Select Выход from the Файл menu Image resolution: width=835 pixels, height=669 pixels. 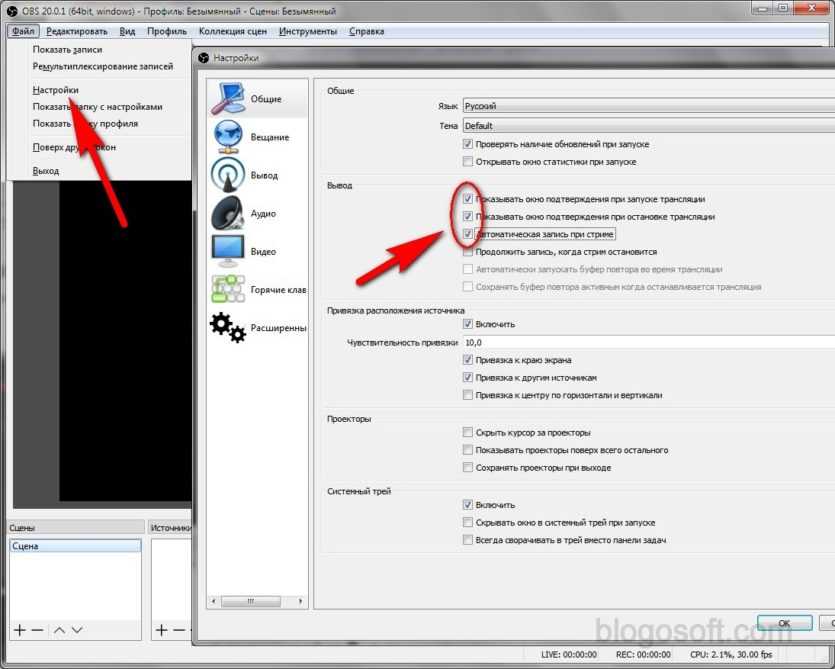pos(46,171)
